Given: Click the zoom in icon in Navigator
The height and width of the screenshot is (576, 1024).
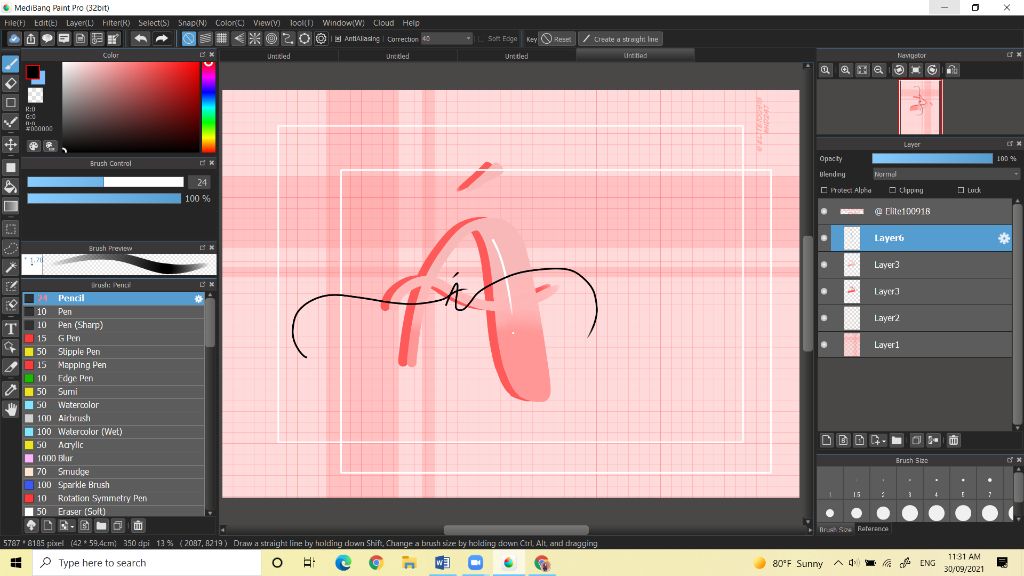Looking at the screenshot, I should (x=845, y=70).
